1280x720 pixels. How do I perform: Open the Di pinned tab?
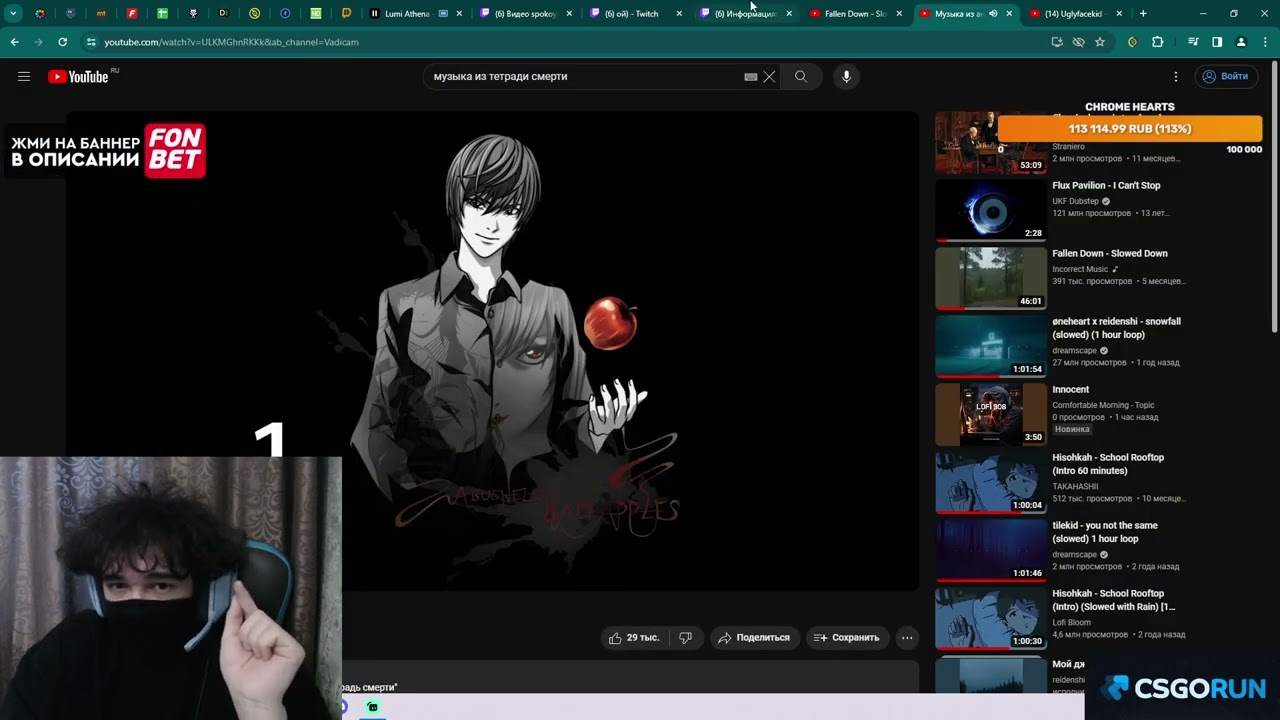(223, 14)
